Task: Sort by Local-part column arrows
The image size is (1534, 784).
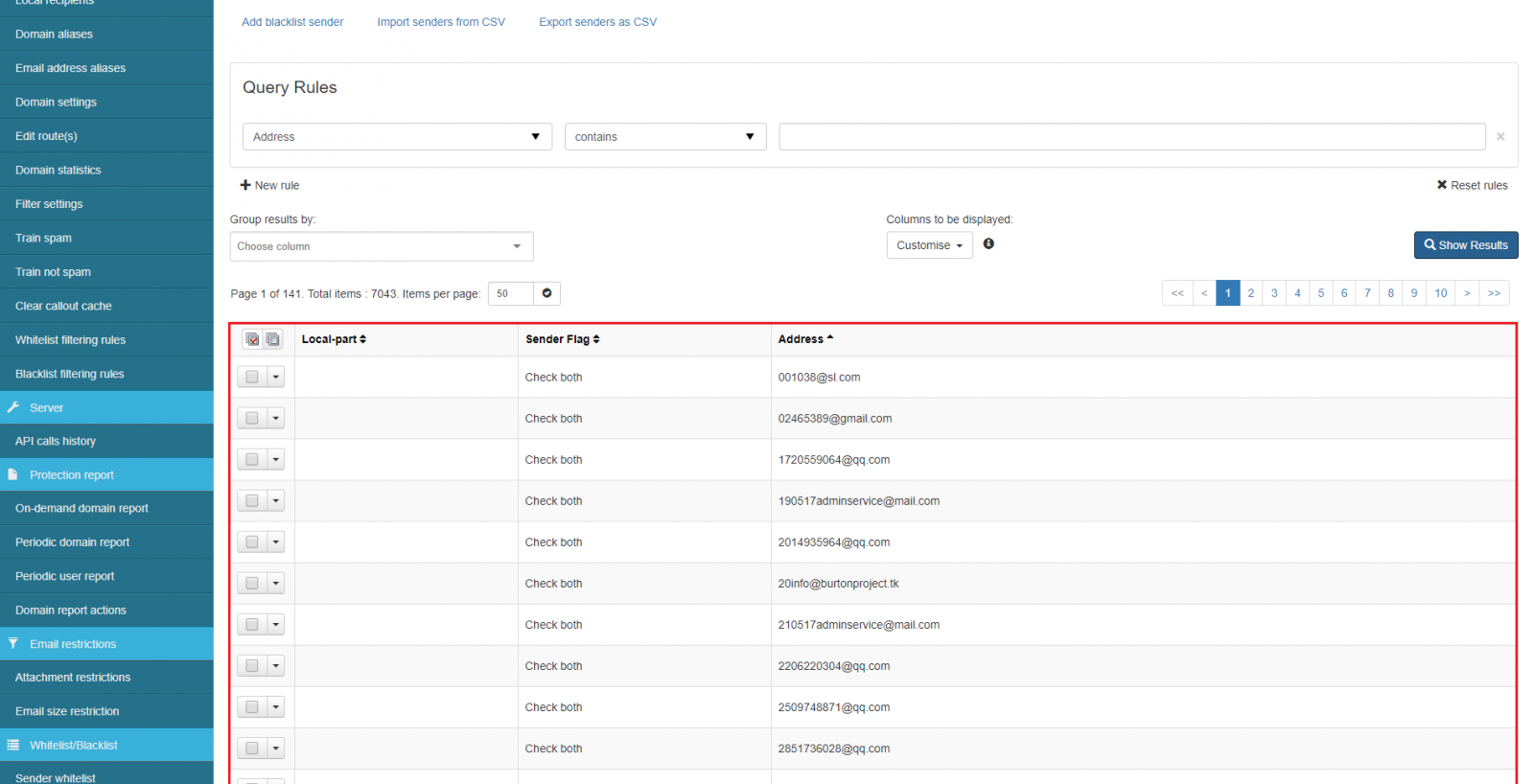Action: [362, 339]
